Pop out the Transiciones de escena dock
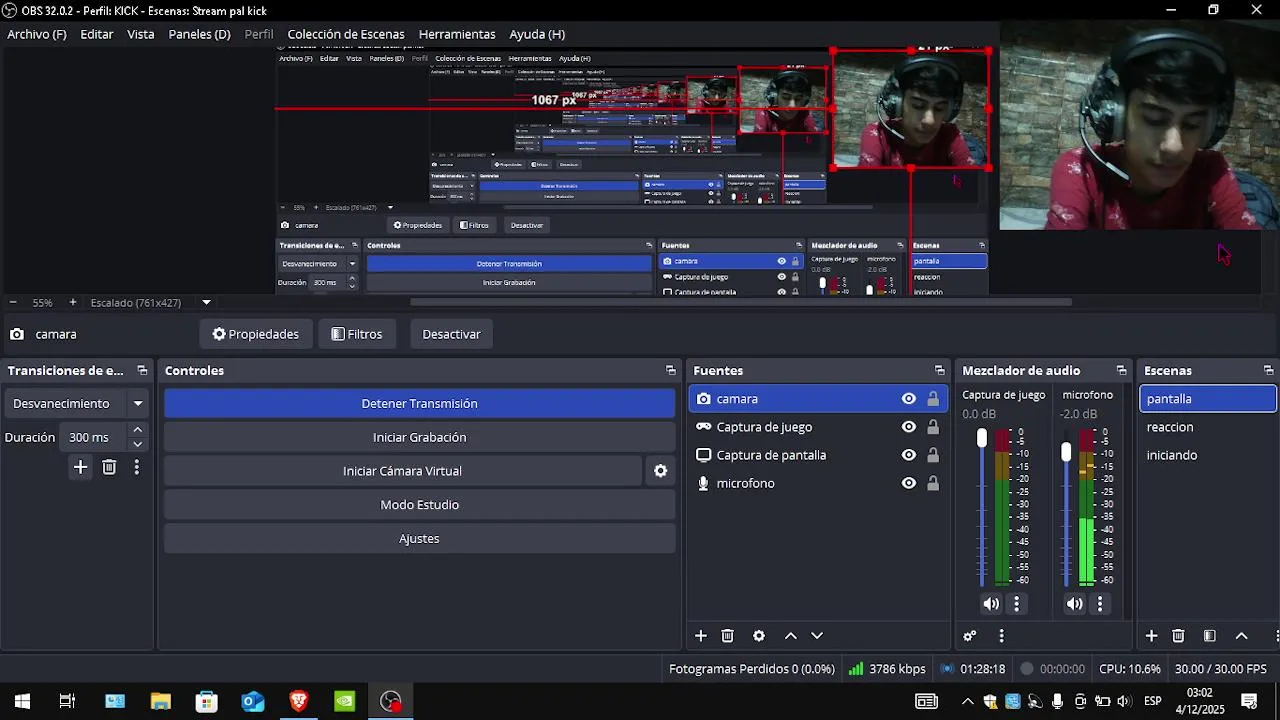1280x720 pixels. [x=142, y=371]
